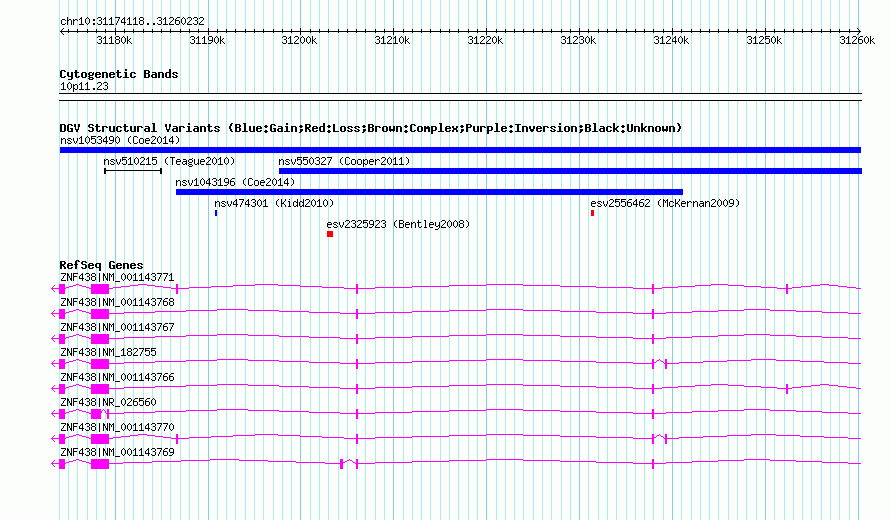Open ZNF438|NM_182755 transcript label
Viewport: 890px width, 520px height.
click(x=108, y=353)
